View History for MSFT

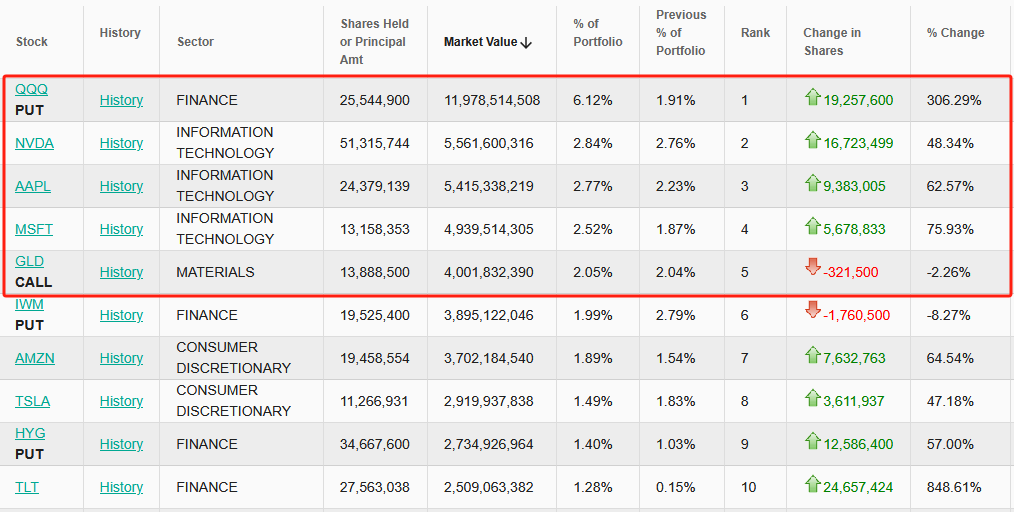[x=122, y=229]
